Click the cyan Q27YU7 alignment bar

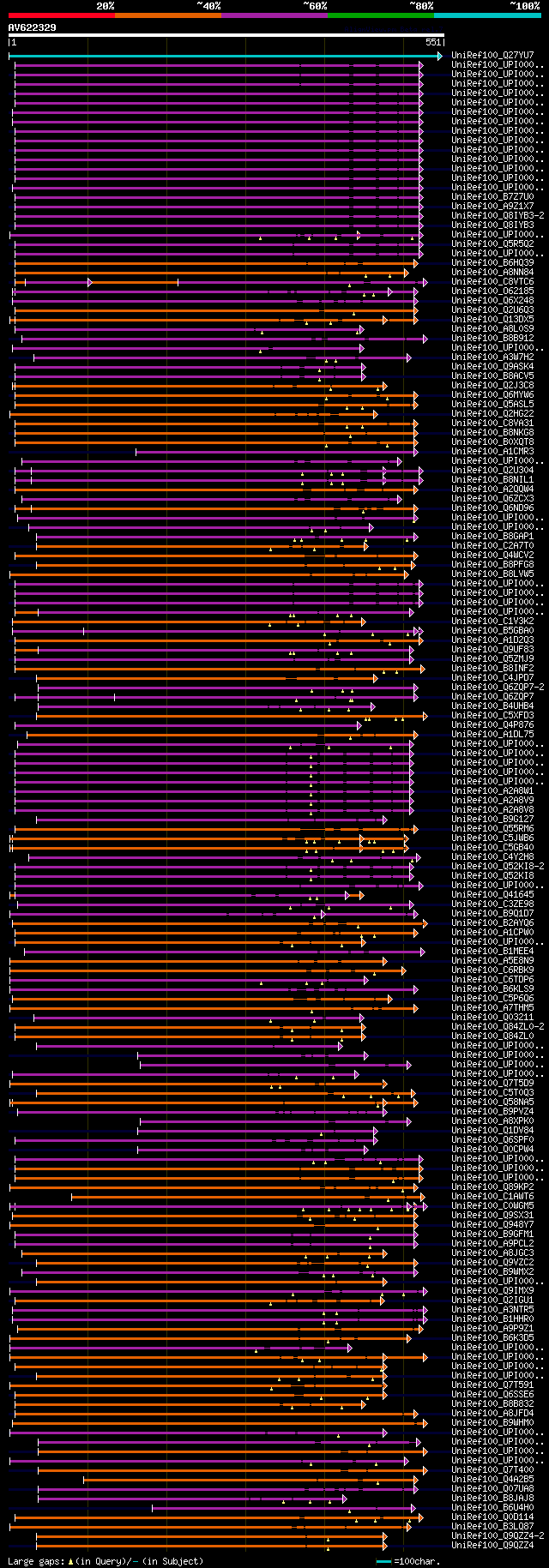(x=226, y=56)
